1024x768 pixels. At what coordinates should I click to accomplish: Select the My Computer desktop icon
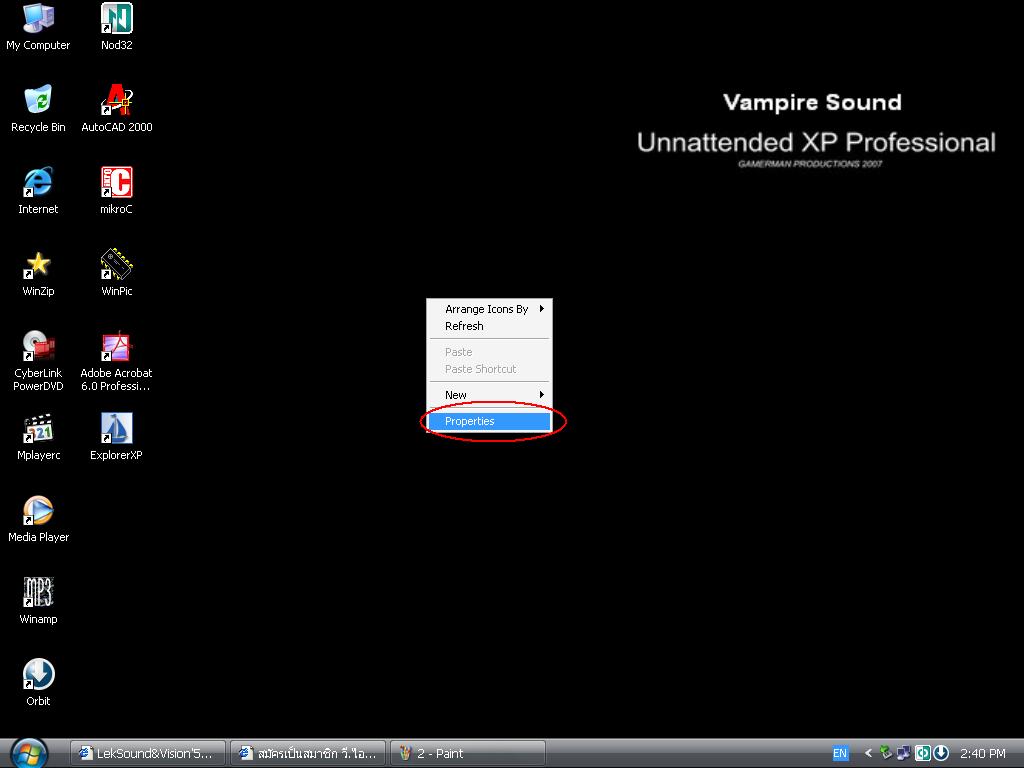point(38,26)
